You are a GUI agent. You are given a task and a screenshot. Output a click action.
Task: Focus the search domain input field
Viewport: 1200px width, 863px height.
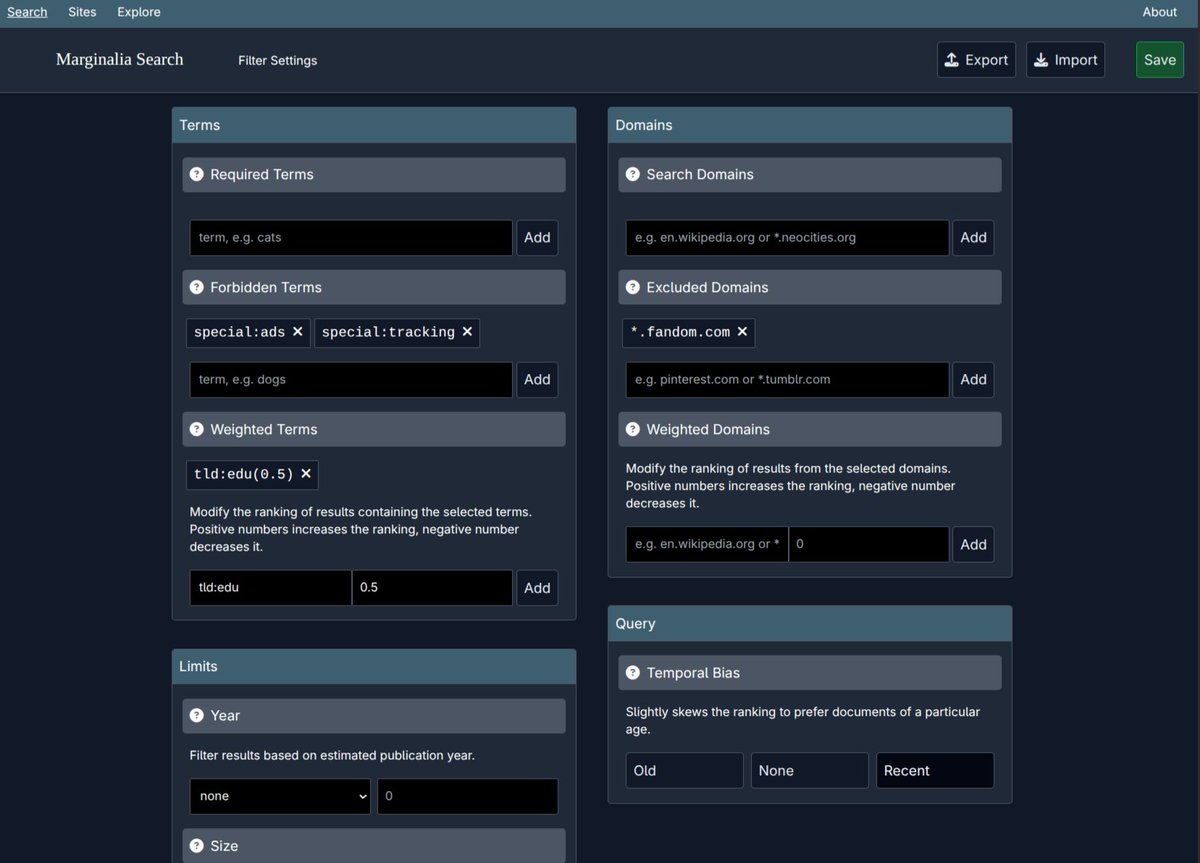click(x=787, y=237)
